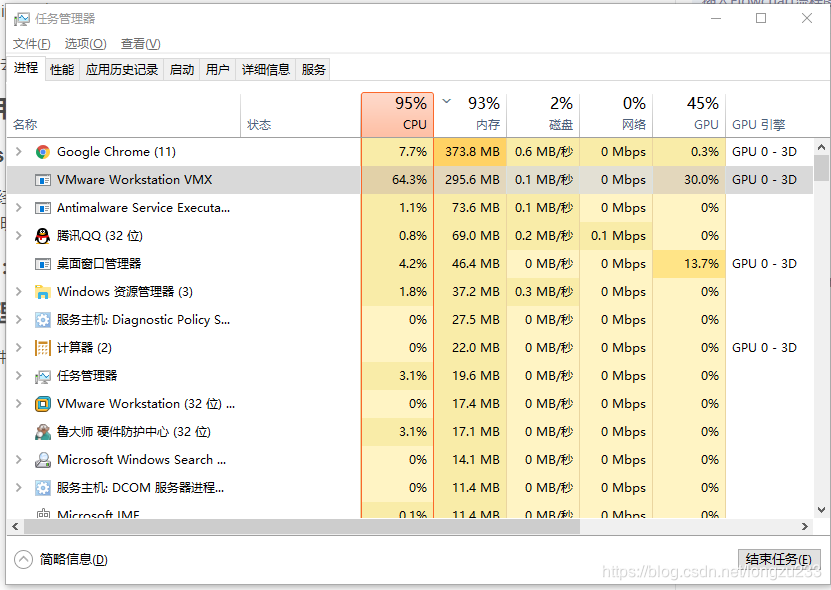
Task: Click the horizontal scrollbar right arrow
Action: coord(805,526)
